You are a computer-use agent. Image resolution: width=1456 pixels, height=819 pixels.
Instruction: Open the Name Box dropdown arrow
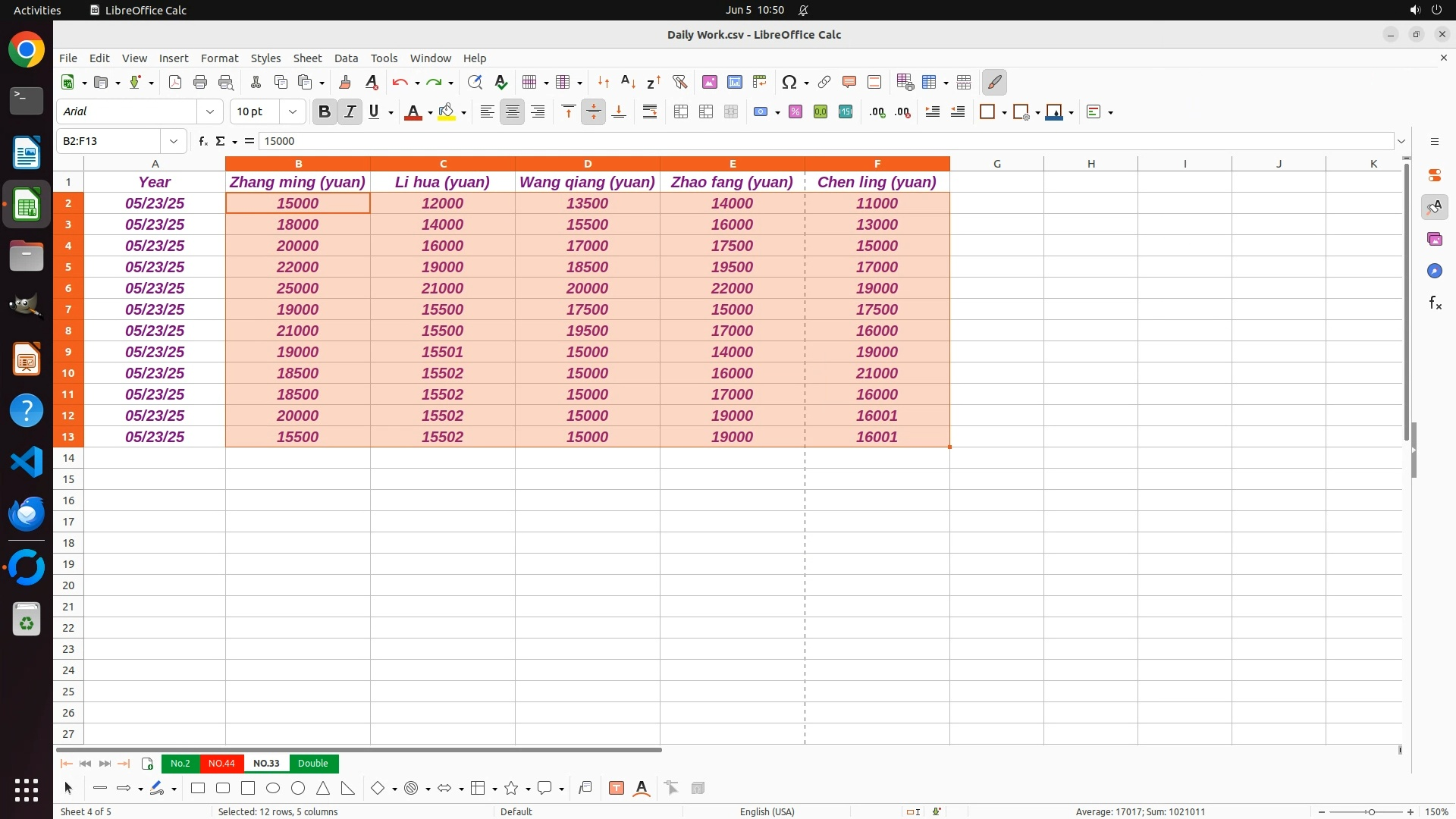tap(174, 141)
